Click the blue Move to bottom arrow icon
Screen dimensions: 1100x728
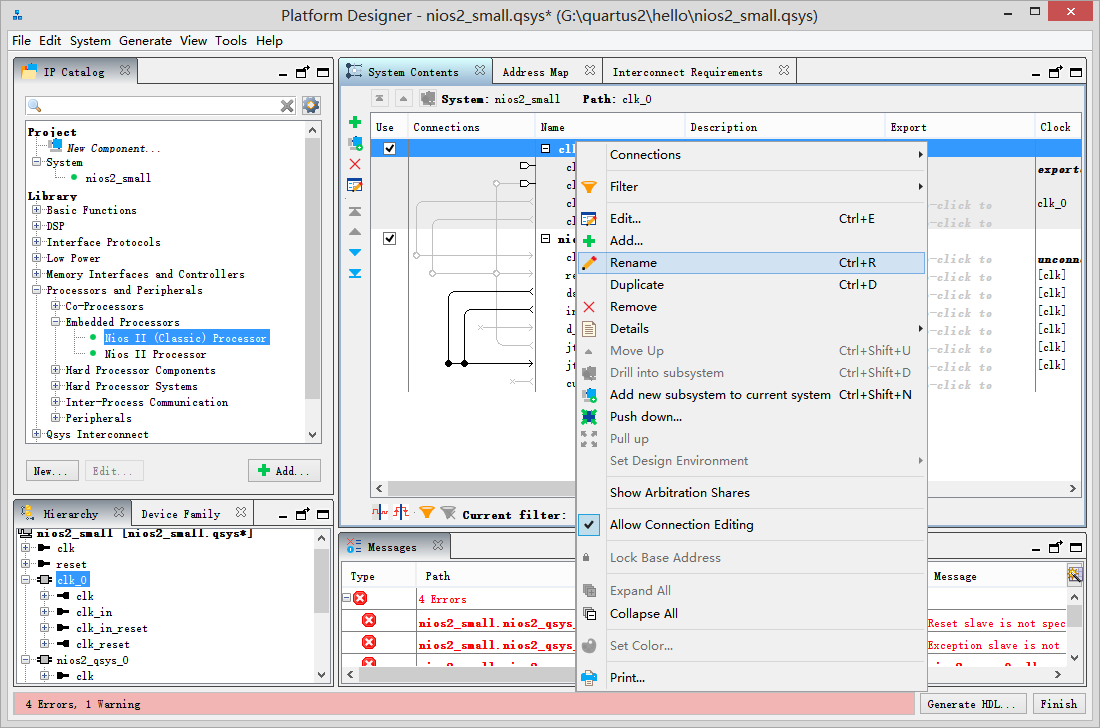tap(355, 273)
